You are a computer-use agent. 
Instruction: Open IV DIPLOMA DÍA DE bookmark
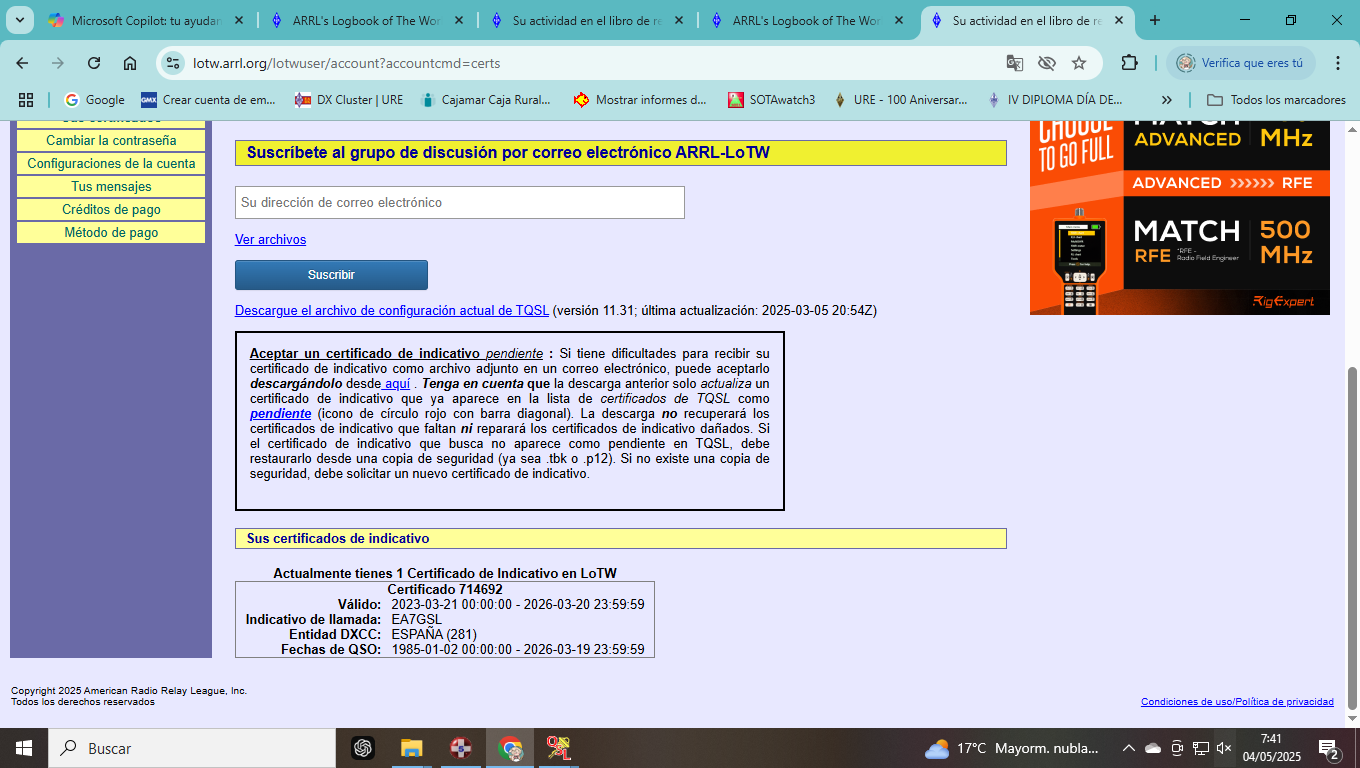tap(1054, 99)
